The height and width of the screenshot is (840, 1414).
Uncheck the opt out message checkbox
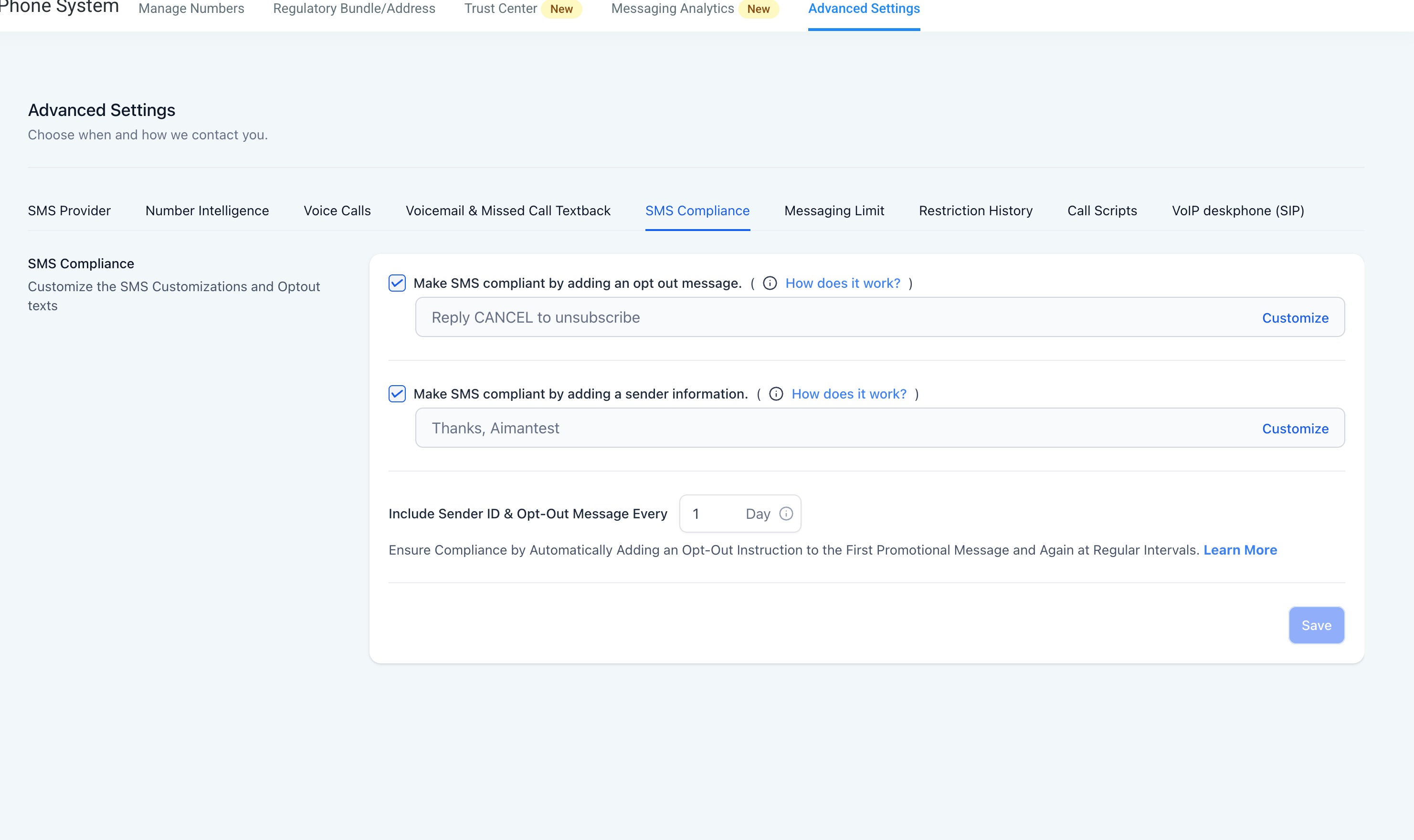click(397, 283)
